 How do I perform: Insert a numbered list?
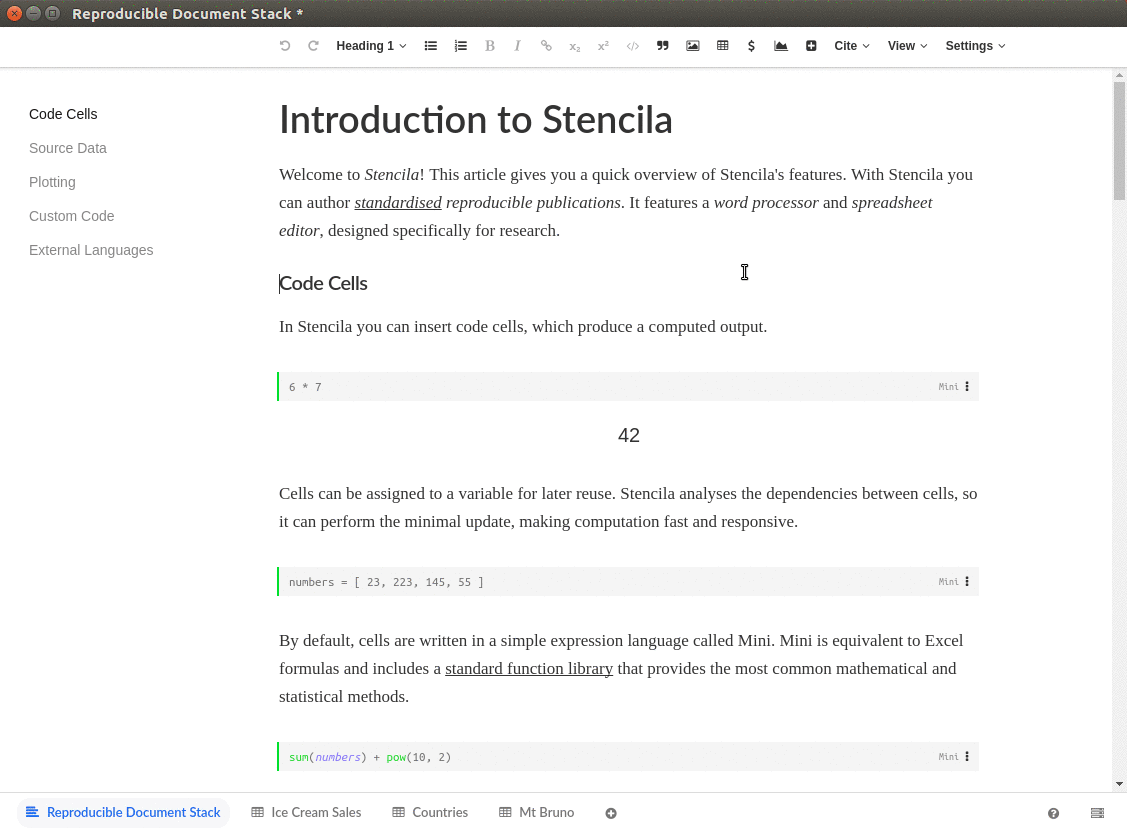pyautogui.click(x=461, y=45)
